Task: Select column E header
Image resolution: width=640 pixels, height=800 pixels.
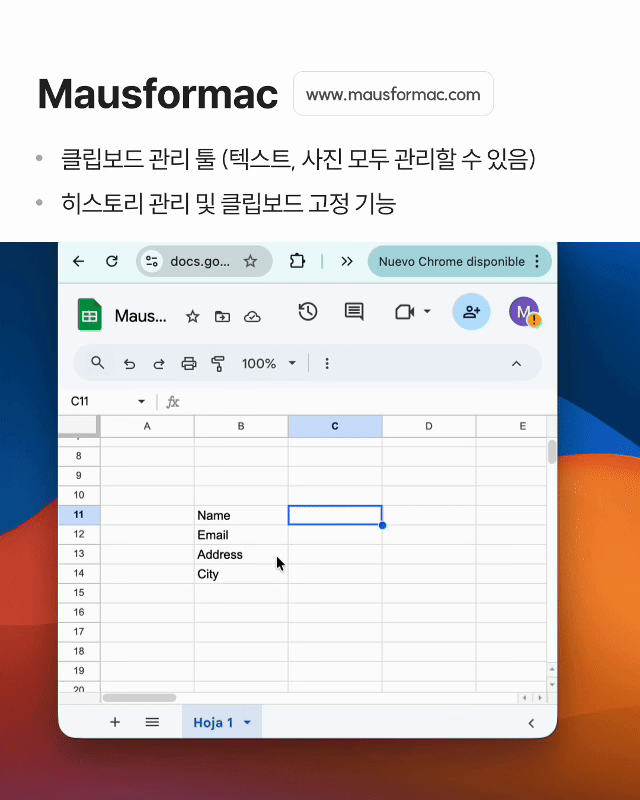Action: [512, 427]
